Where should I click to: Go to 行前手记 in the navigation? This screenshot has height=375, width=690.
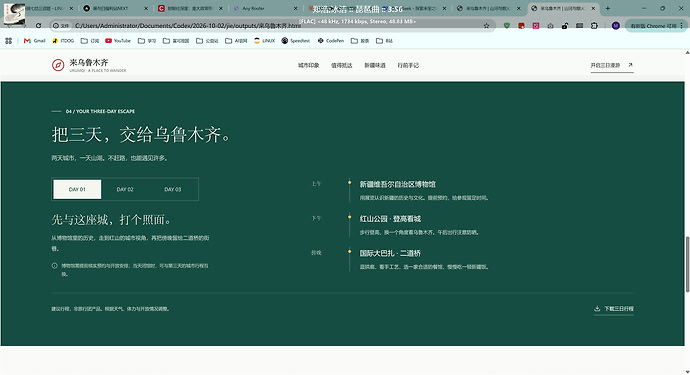pyautogui.click(x=408, y=65)
